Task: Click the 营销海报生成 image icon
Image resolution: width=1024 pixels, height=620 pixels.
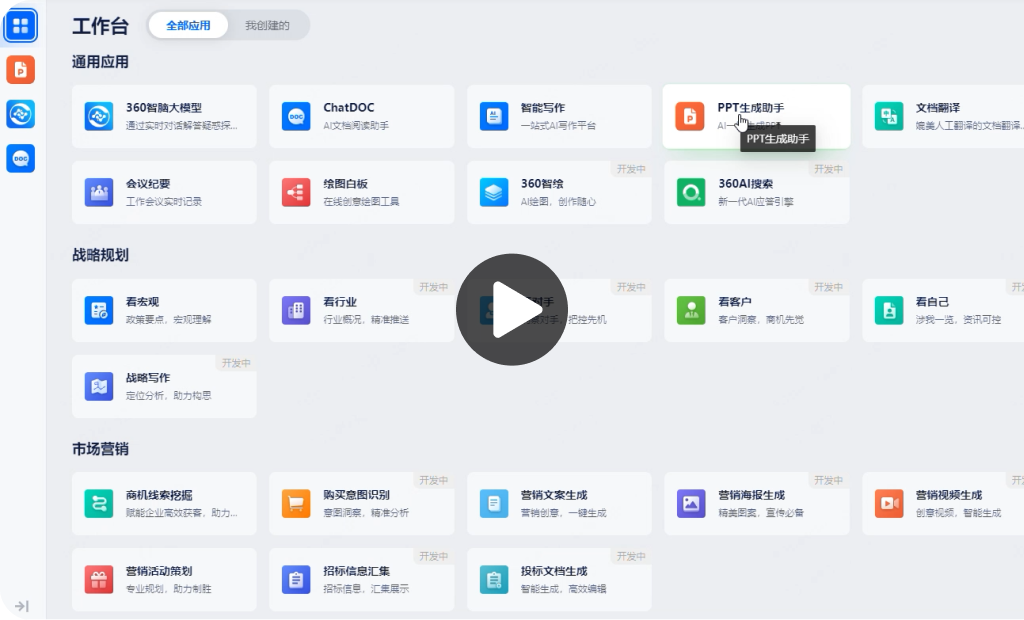Action: coord(691,504)
